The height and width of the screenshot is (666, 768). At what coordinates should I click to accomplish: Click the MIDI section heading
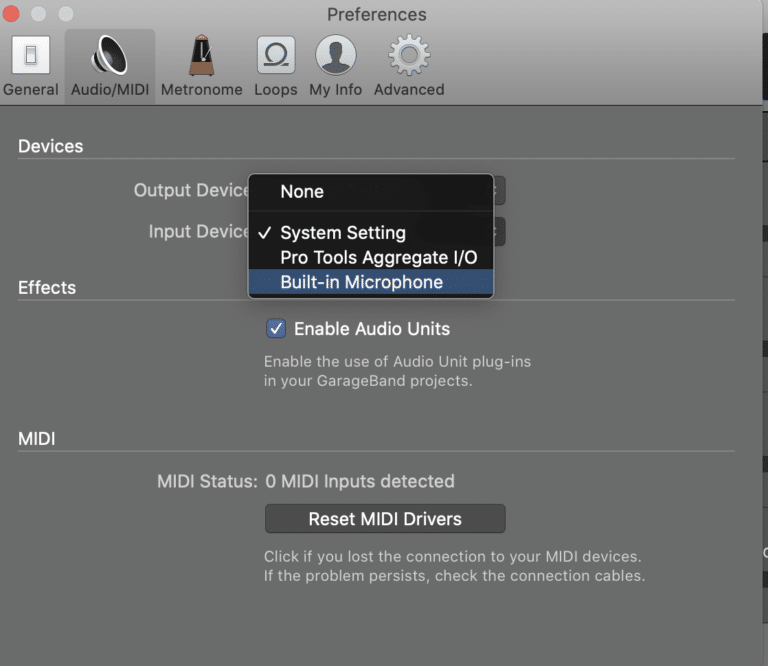(x=37, y=439)
